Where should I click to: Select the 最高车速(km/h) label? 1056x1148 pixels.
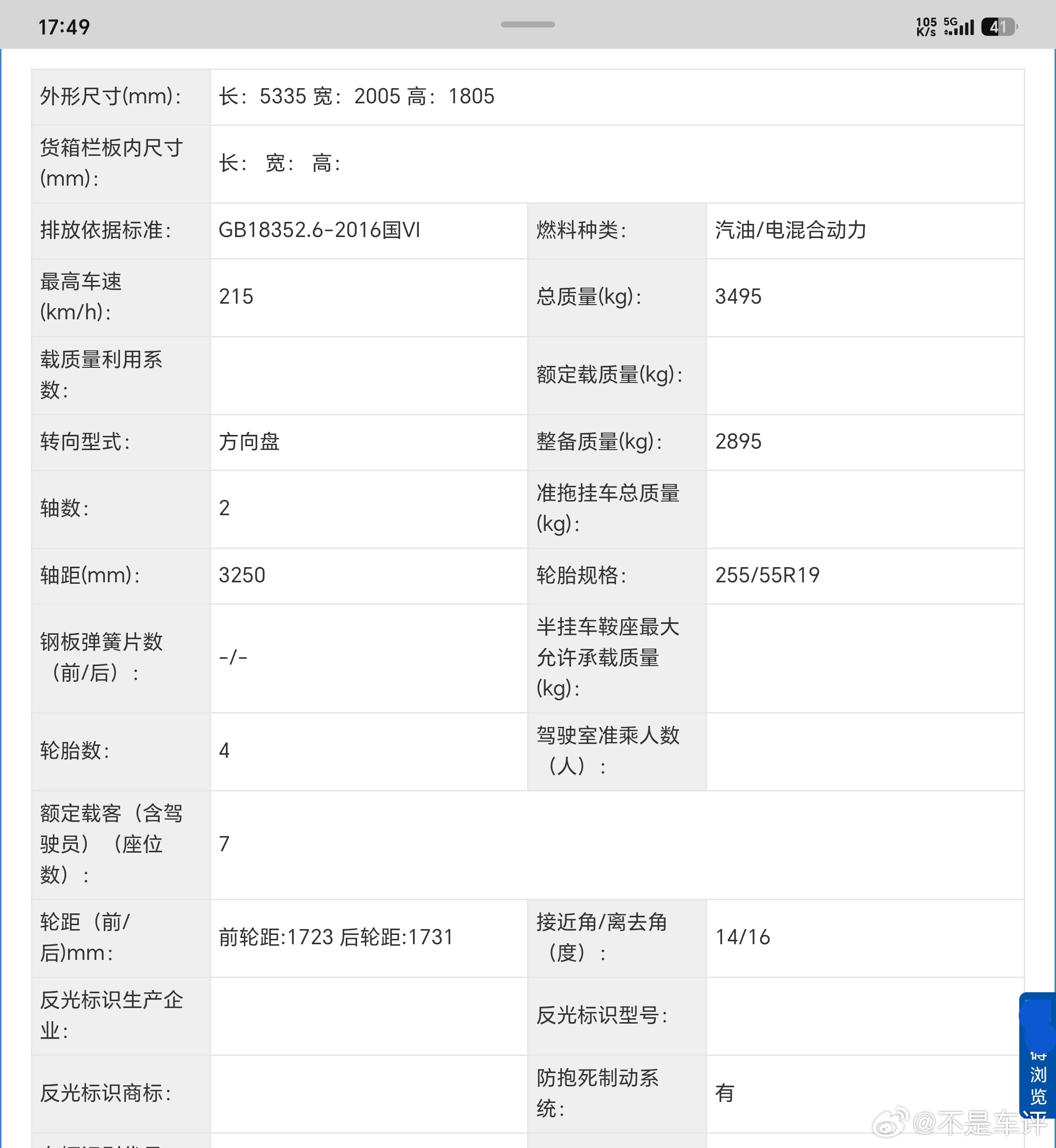tap(80, 297)
